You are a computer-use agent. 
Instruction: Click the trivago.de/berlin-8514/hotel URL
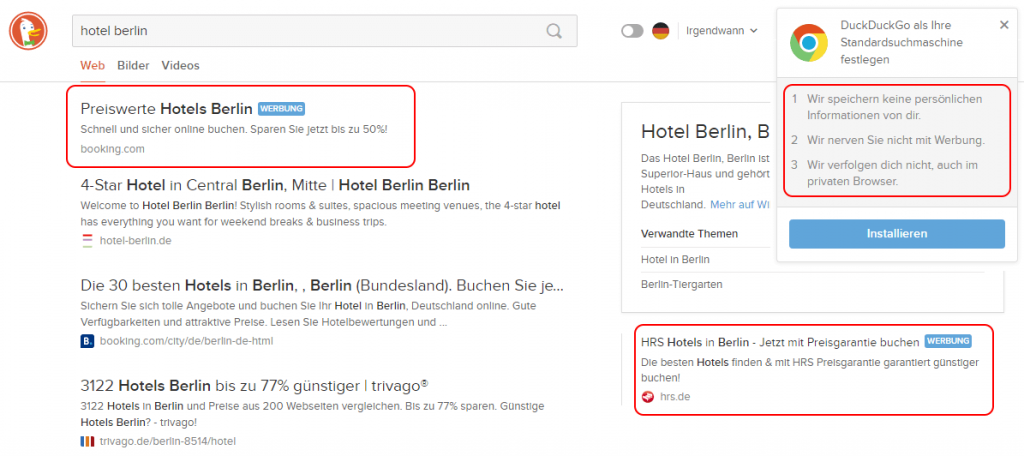click(168, 441)
